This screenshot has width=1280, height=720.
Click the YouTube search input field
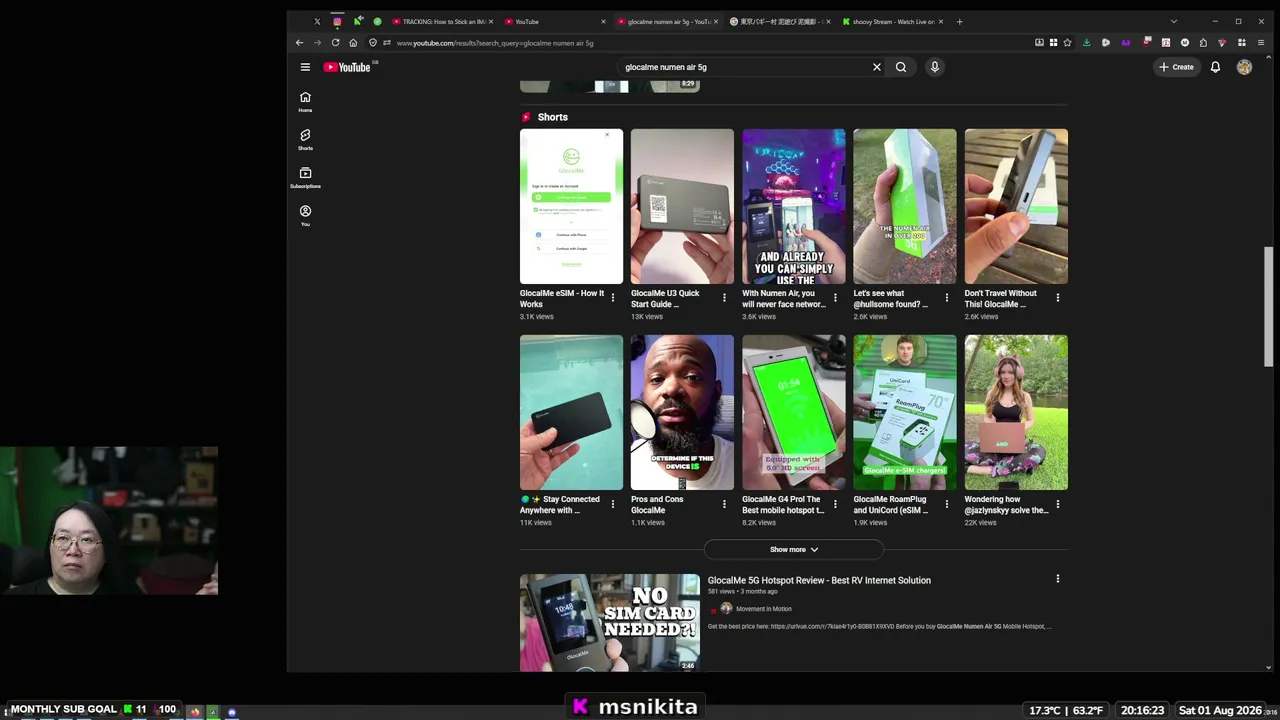pyautogui.click(x=744, y=67)
